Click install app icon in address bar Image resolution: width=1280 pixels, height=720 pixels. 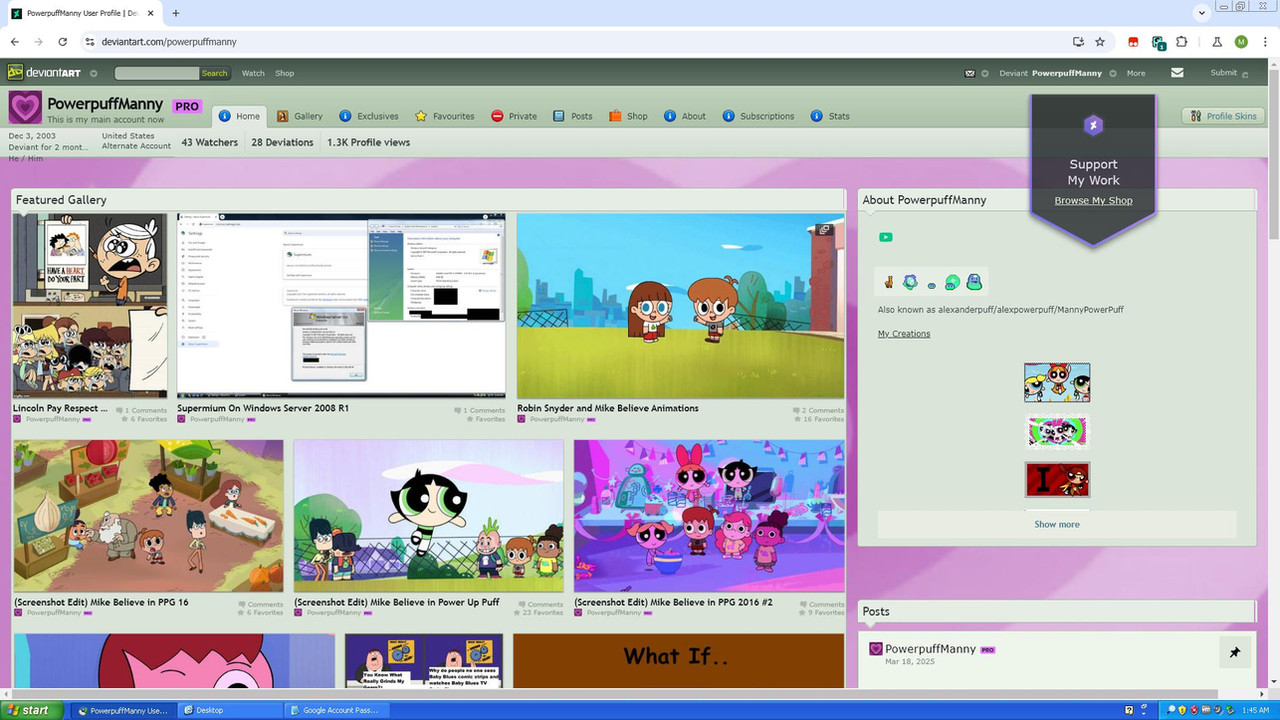point(1078,42)
